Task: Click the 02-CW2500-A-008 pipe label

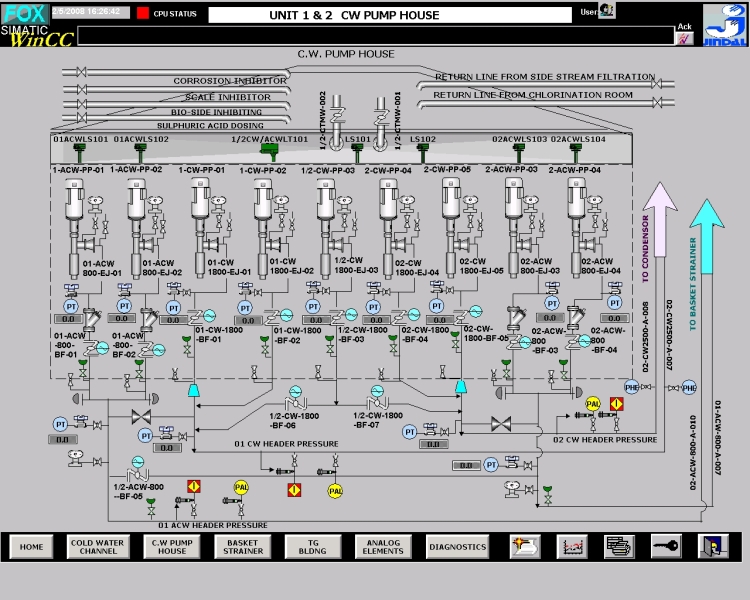Action: click(645, 337)
